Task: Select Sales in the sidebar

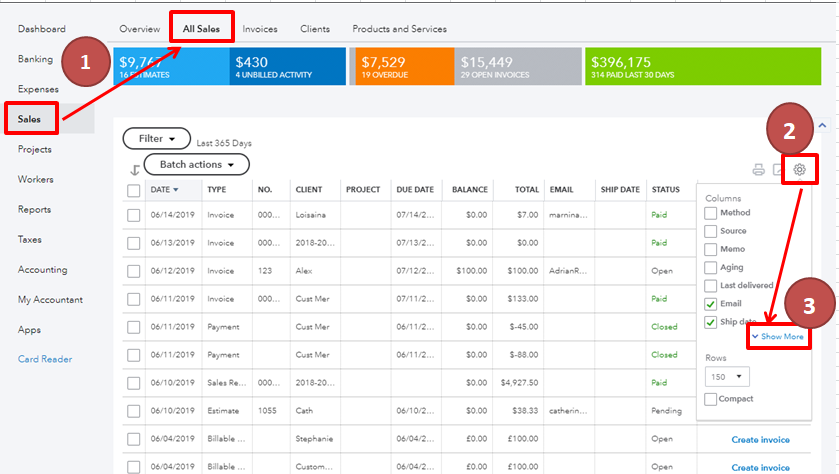Action: 29,119
